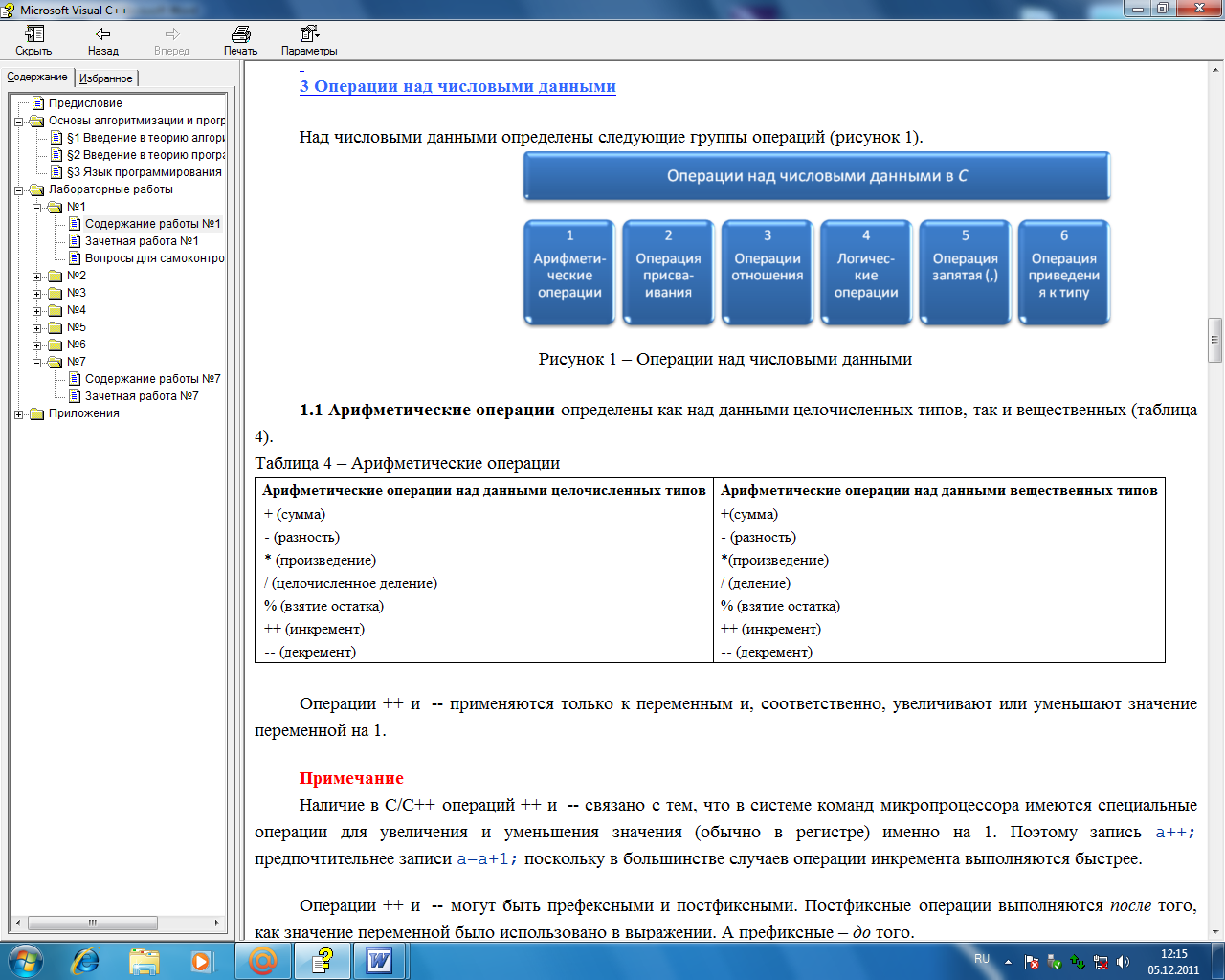Viewport: 1225px width, 980px height.
Task: Click diagram box Логические операции
Action: point(866,273)
